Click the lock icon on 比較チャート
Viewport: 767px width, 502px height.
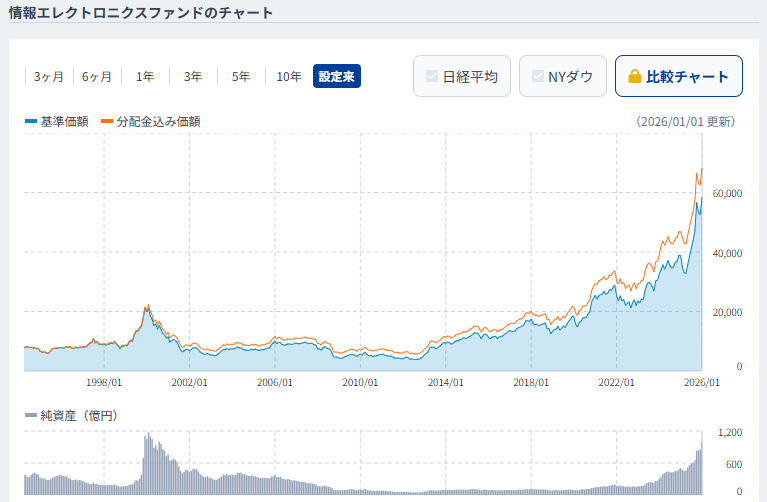click(x=634, y=76)
